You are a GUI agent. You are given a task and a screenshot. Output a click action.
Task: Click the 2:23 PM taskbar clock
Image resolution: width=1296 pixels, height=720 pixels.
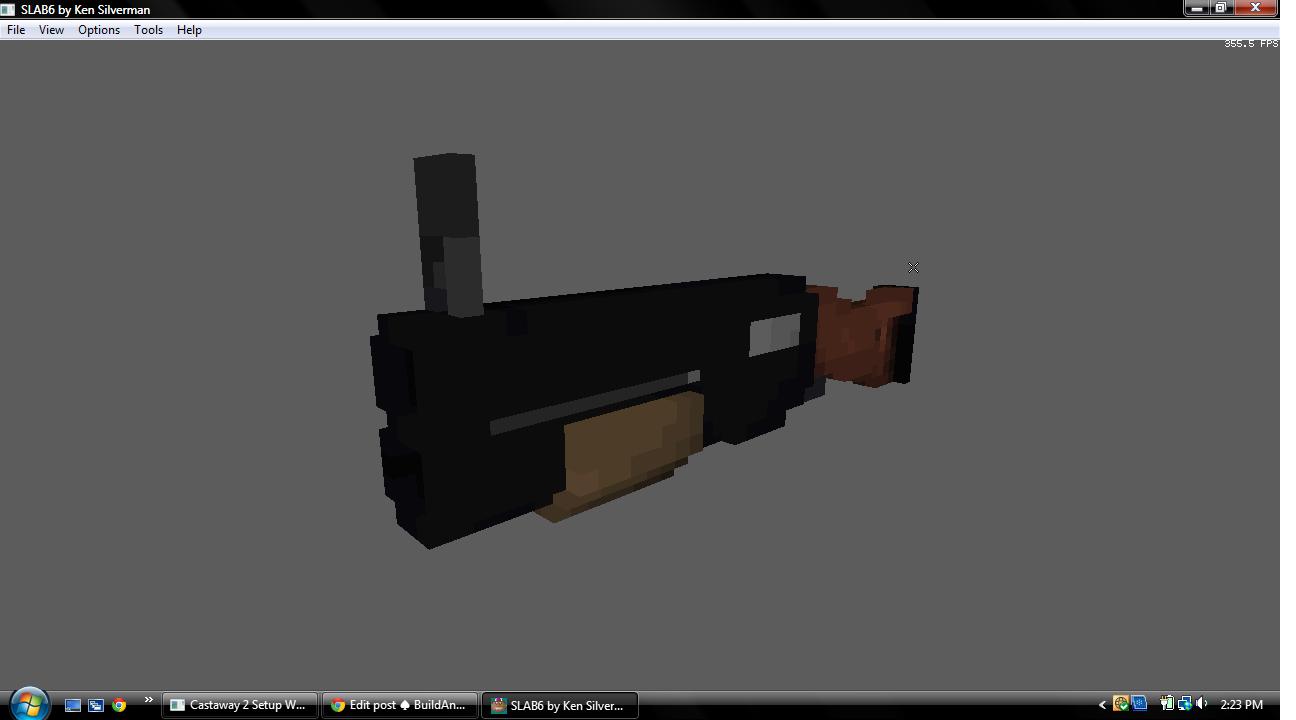point(1241,705)
